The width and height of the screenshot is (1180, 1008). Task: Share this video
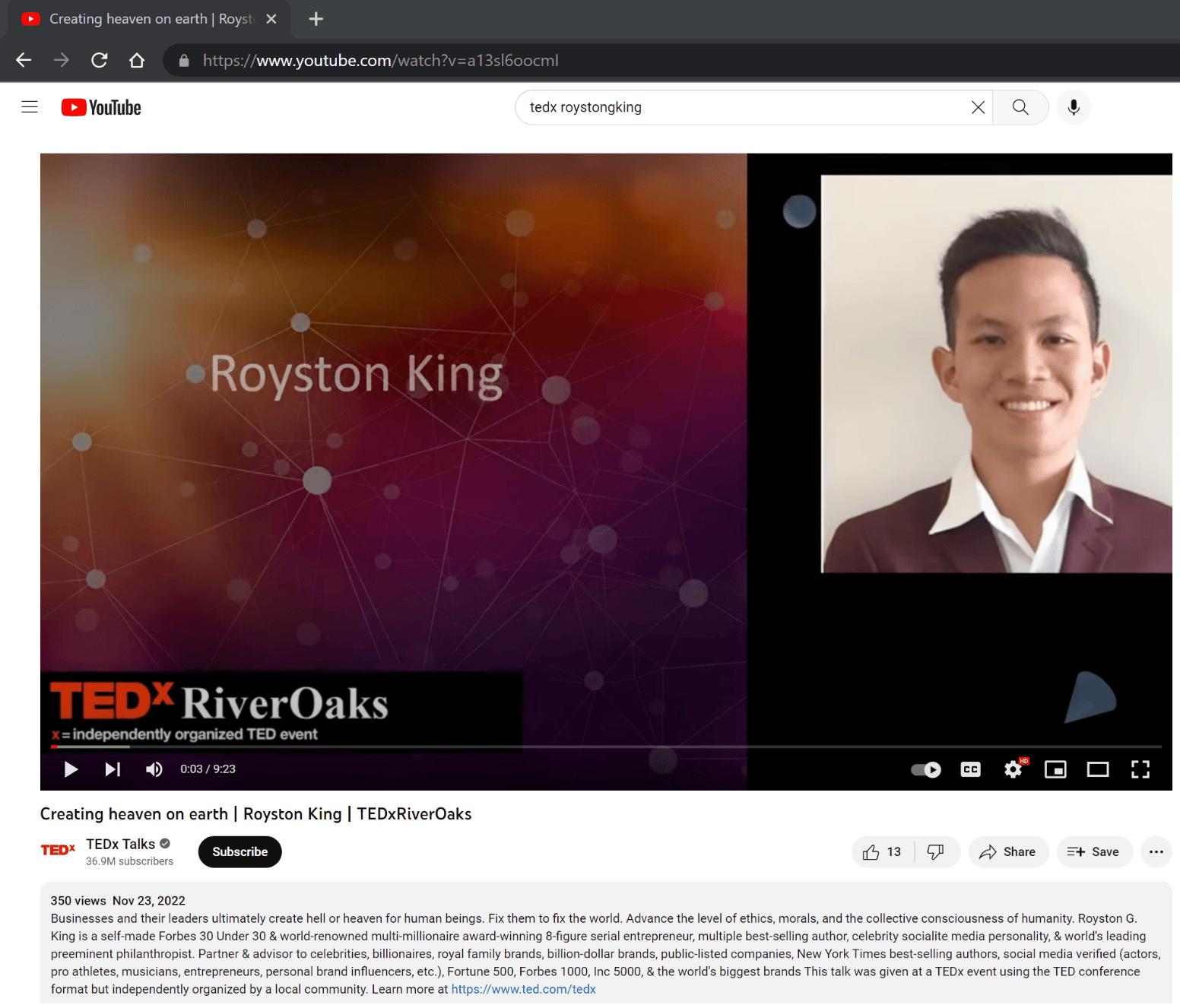click(1007, 852)
